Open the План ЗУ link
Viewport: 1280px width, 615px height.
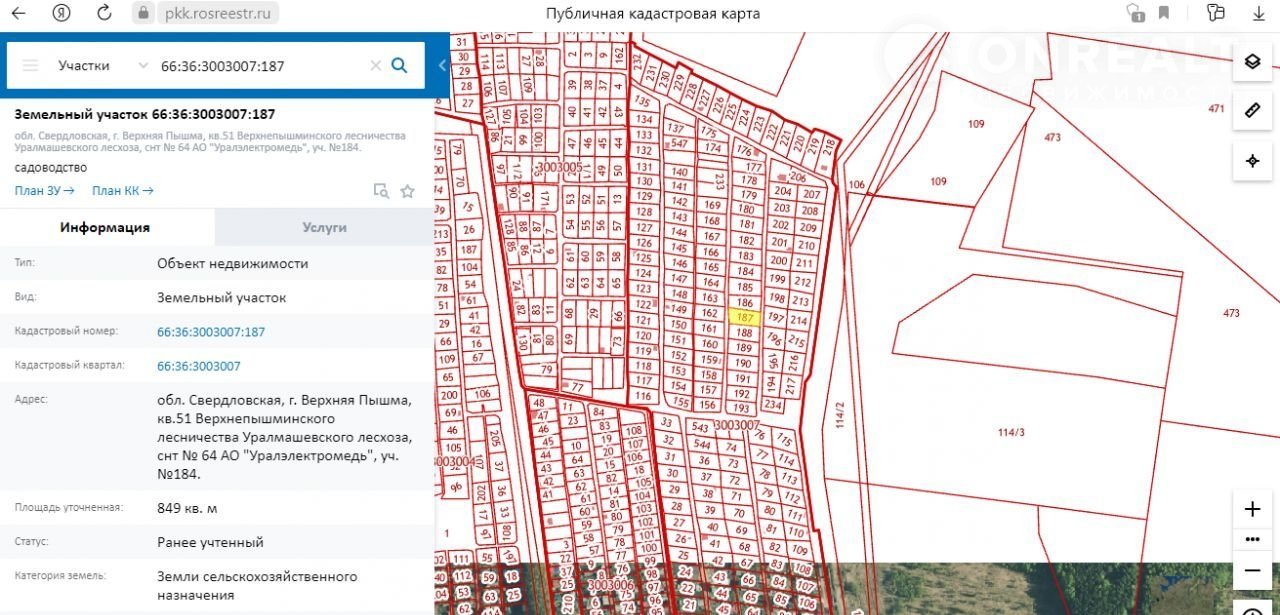click(44, 190)
